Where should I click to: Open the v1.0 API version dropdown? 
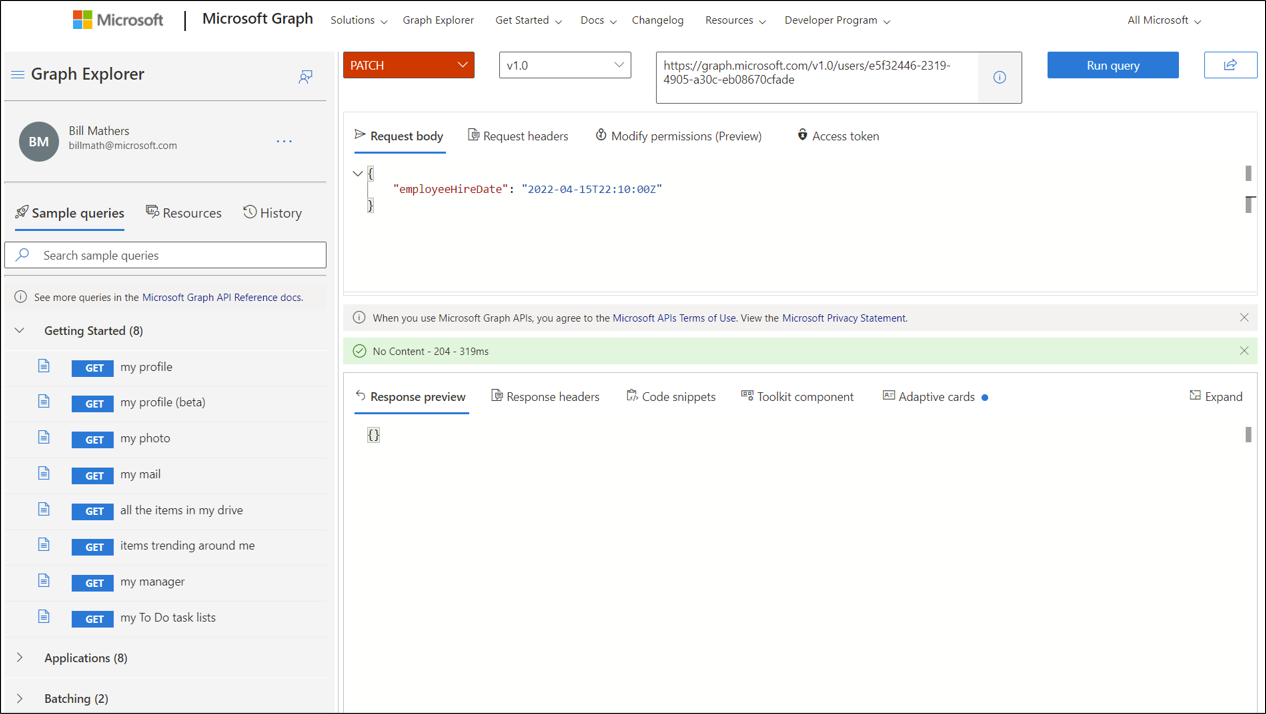(565, 65)
